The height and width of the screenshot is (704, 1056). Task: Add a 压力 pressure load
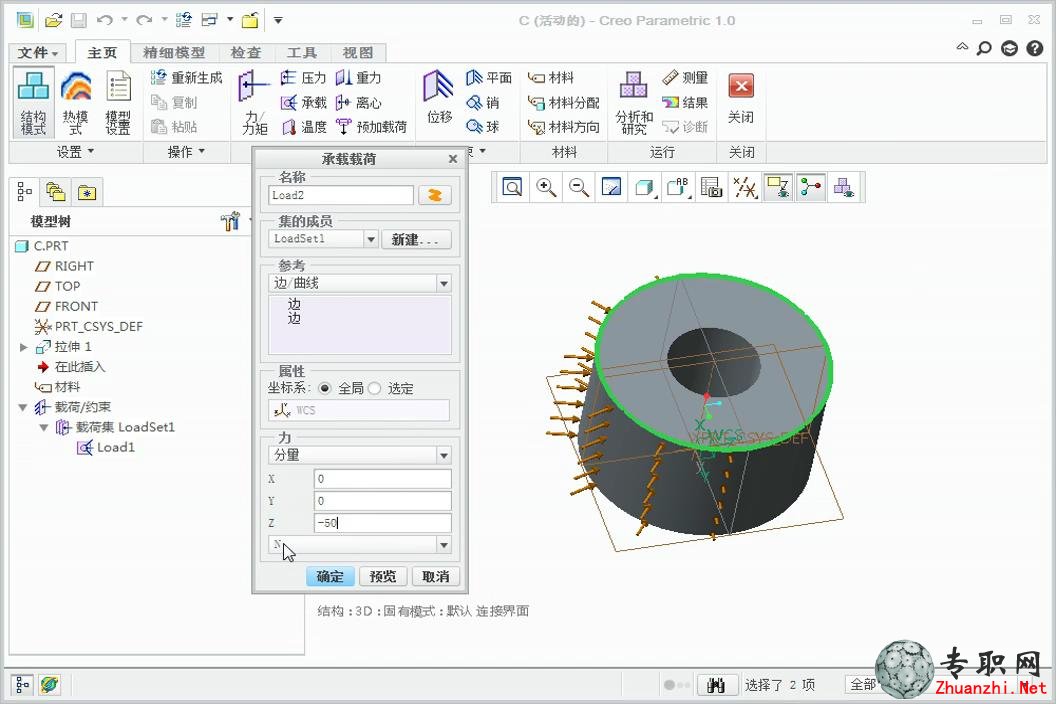[x=303, y=77]
